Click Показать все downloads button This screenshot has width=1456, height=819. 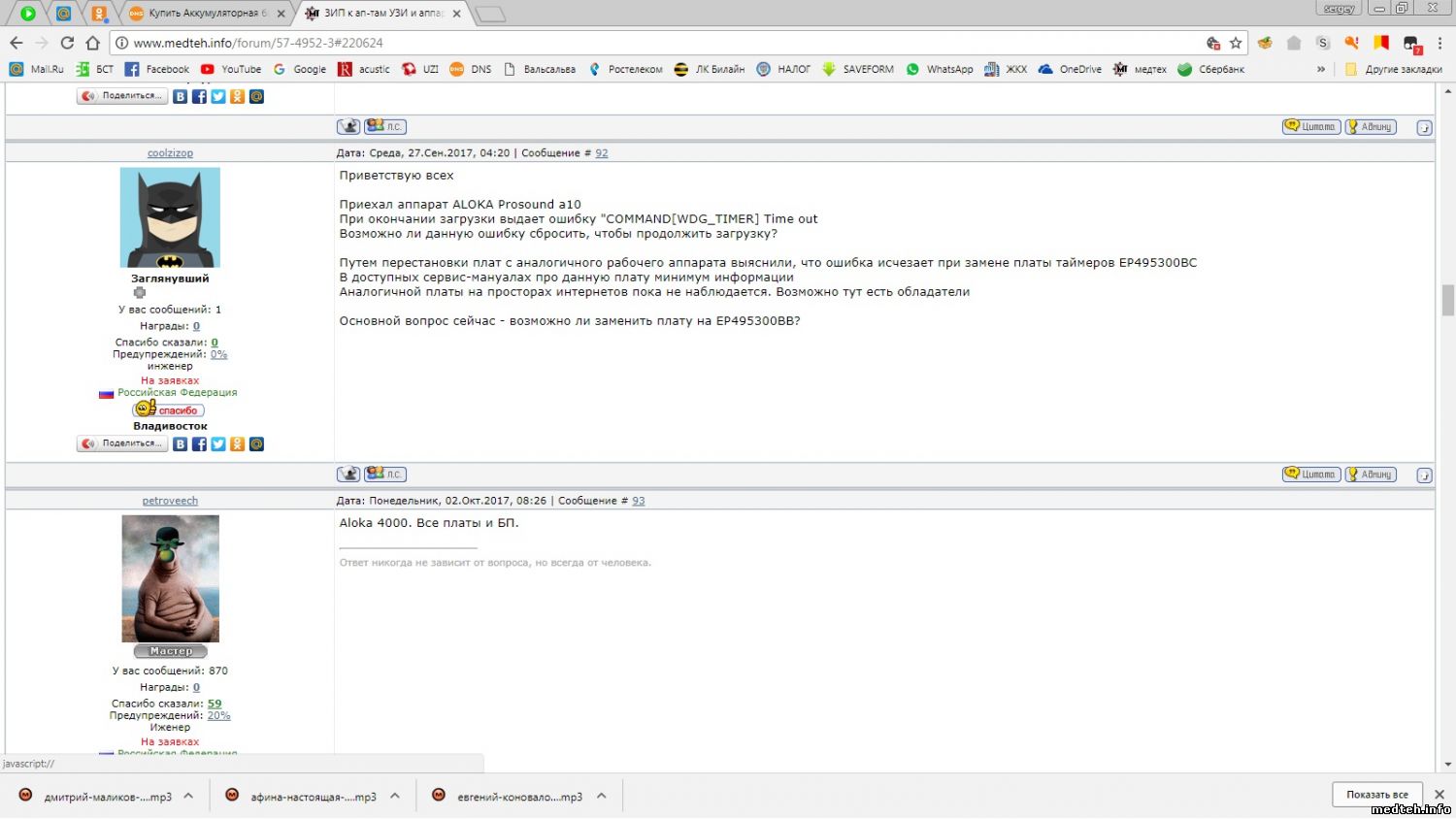point(1376,795)
